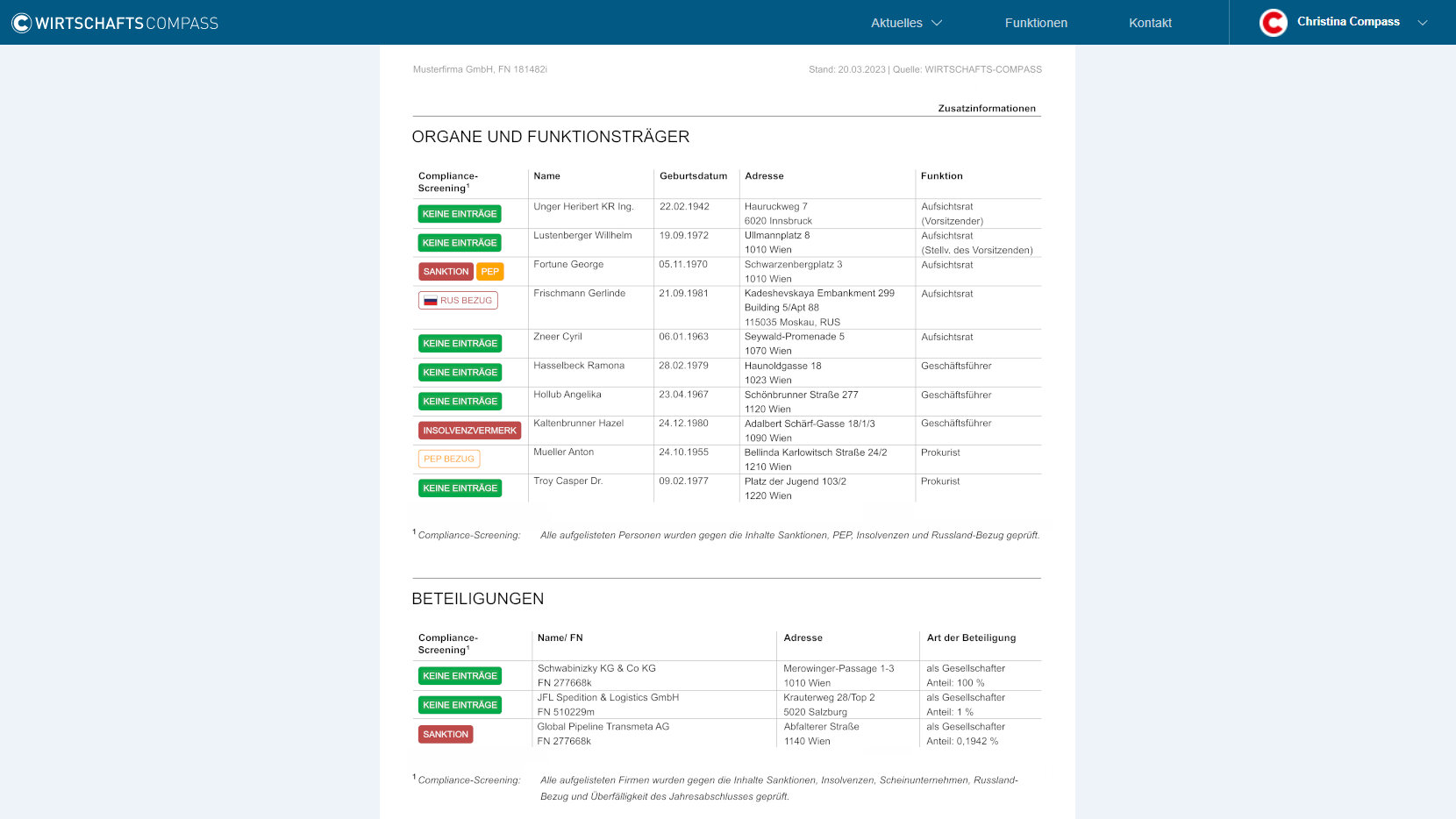
Task: Click the Christina Compass user name
Action: 1348,22
